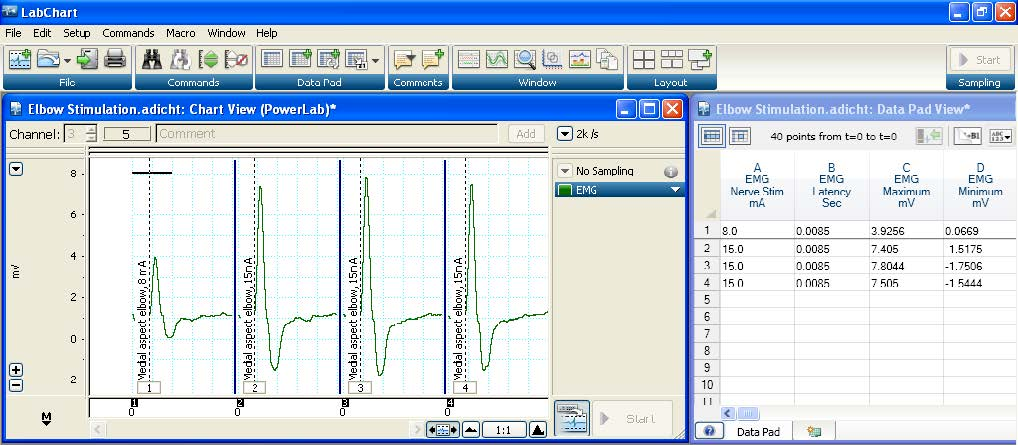Screen dimensions: 1018x445
Task: Click the Comment text field
Action: (x=326, y=133)
